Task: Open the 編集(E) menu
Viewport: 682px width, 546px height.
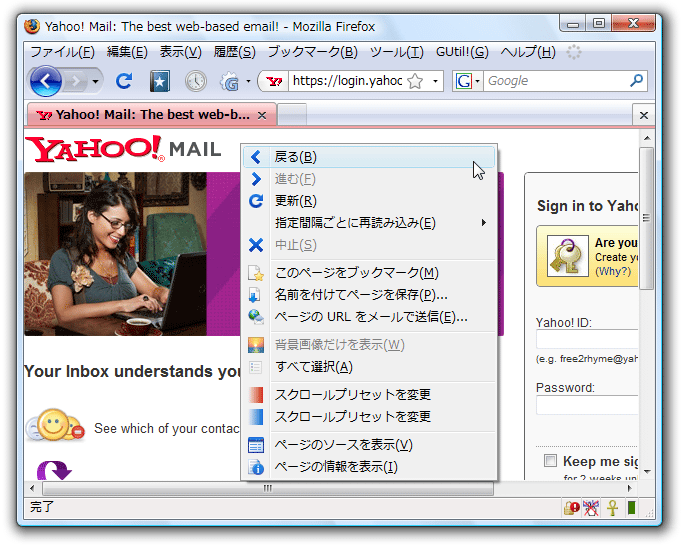Action: point(127,52)
